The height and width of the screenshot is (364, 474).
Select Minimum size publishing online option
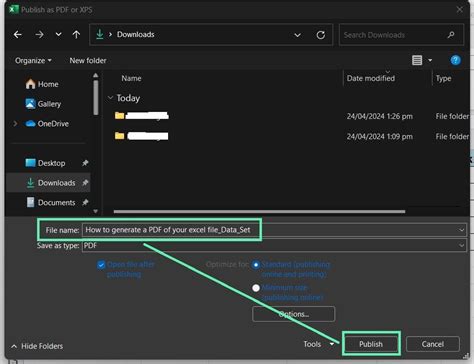click(x=256, y=288)
